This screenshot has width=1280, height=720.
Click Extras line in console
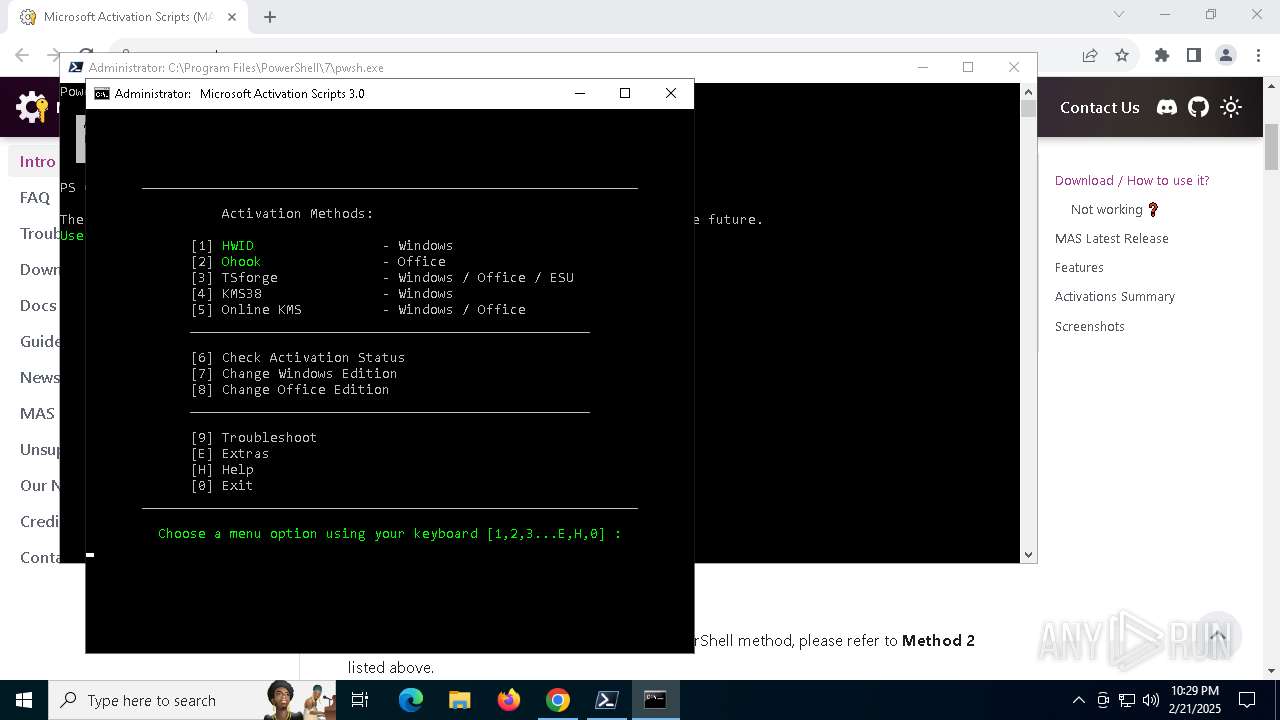[x=230, y=453]
